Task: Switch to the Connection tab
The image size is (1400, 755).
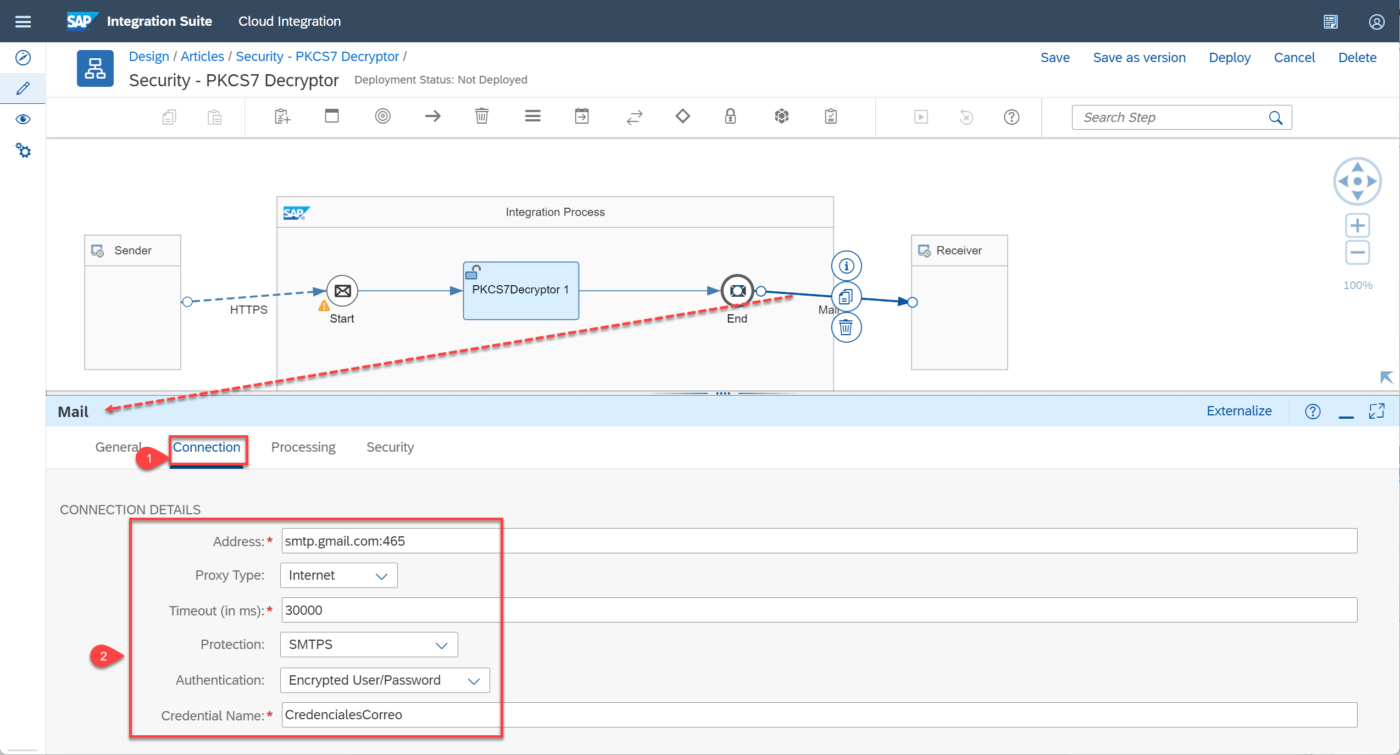Action: pyautogui.click(x=207, y=447)
